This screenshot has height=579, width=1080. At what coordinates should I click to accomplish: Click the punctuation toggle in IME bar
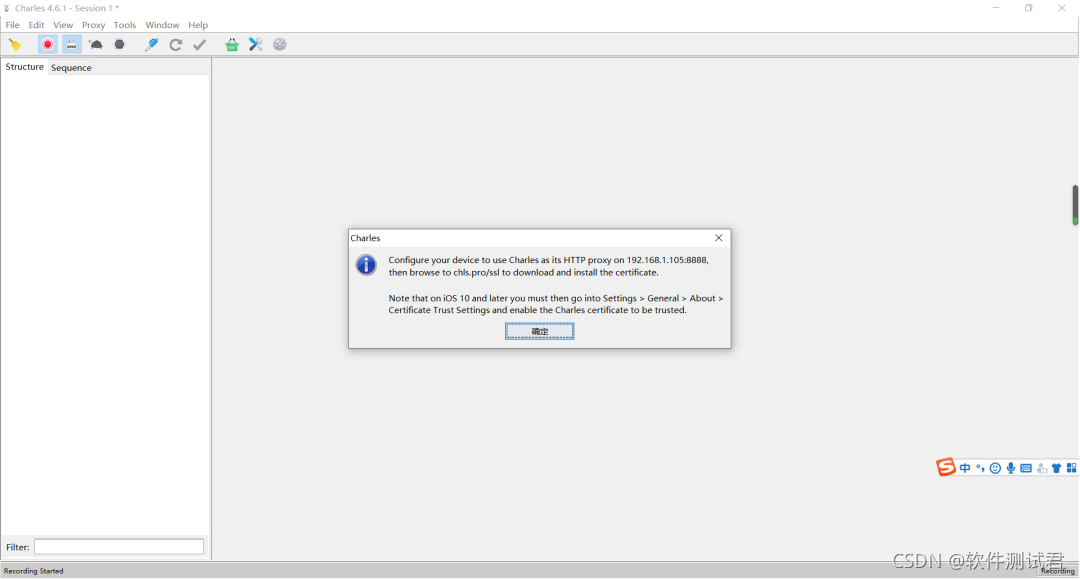click(980, 468)
